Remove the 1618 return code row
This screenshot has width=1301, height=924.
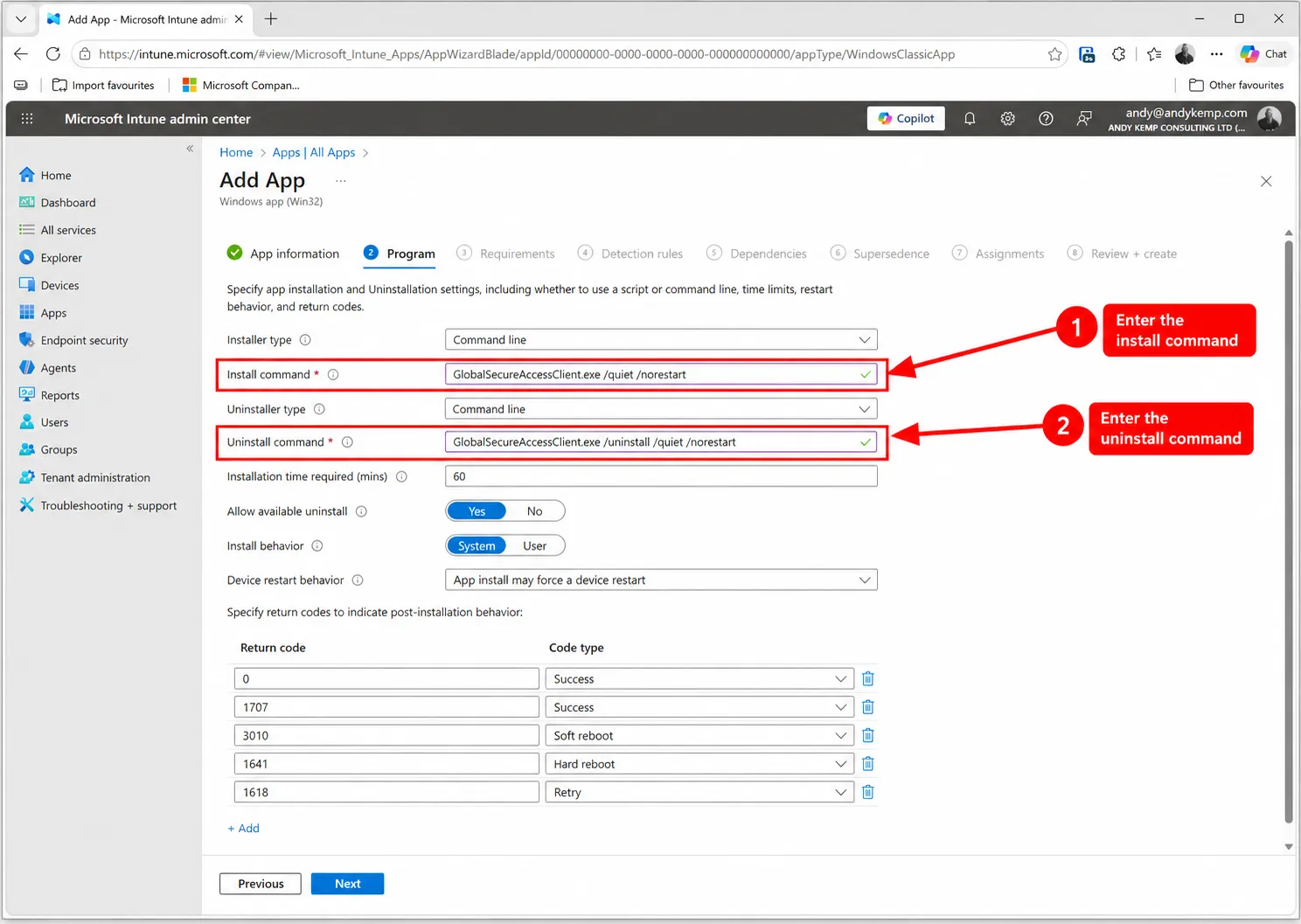click(x=868, y=792)
